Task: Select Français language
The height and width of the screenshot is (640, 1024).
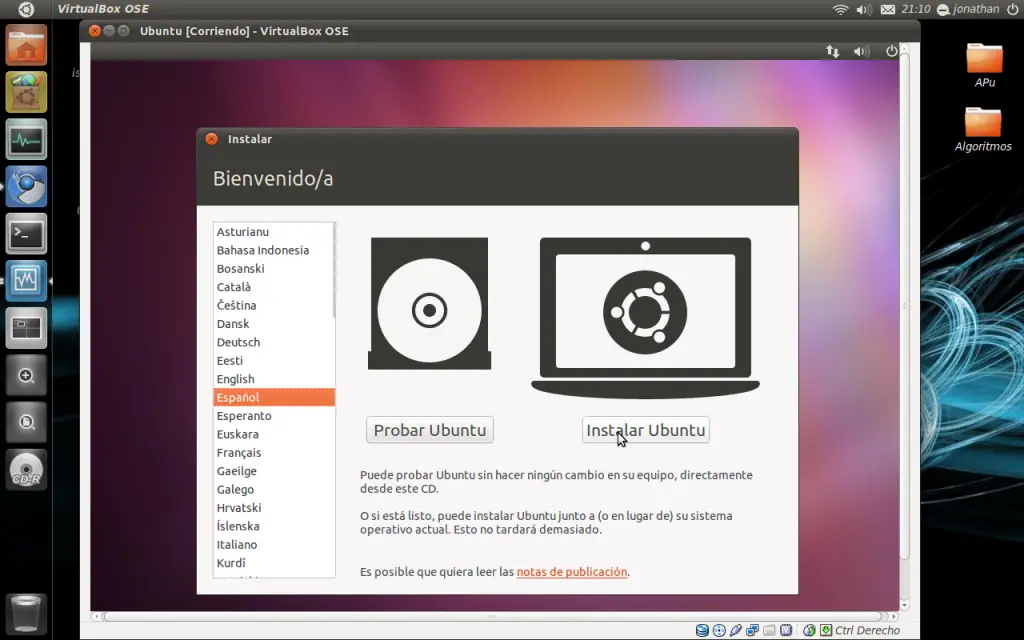Action: pyautogui.click(x=274, y=453)
